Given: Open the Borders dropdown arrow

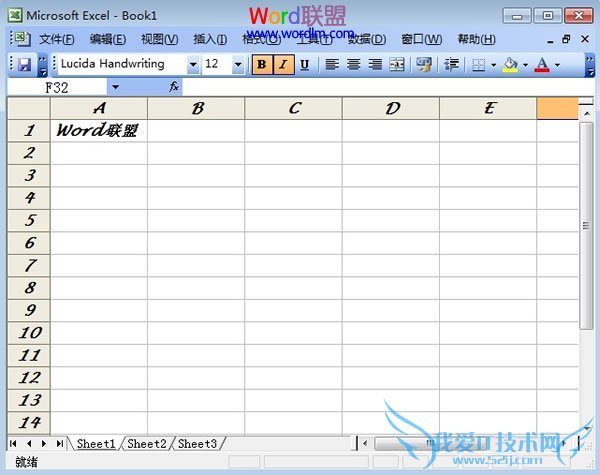Looking at the screenshot, I should [x=493, y=65].
